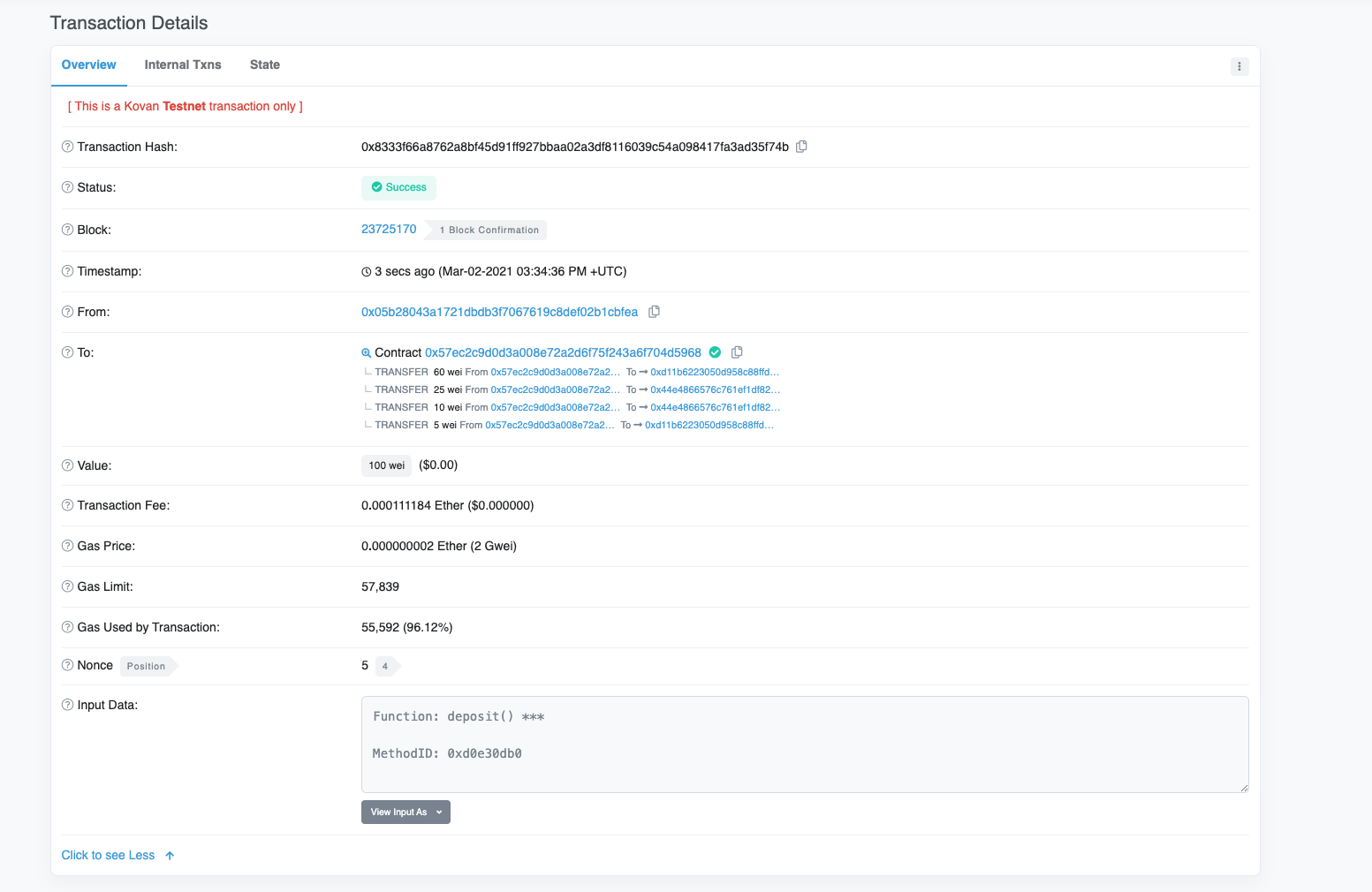
Task: Click the clock icon in the Timestamp row
Action: [367, 272]
